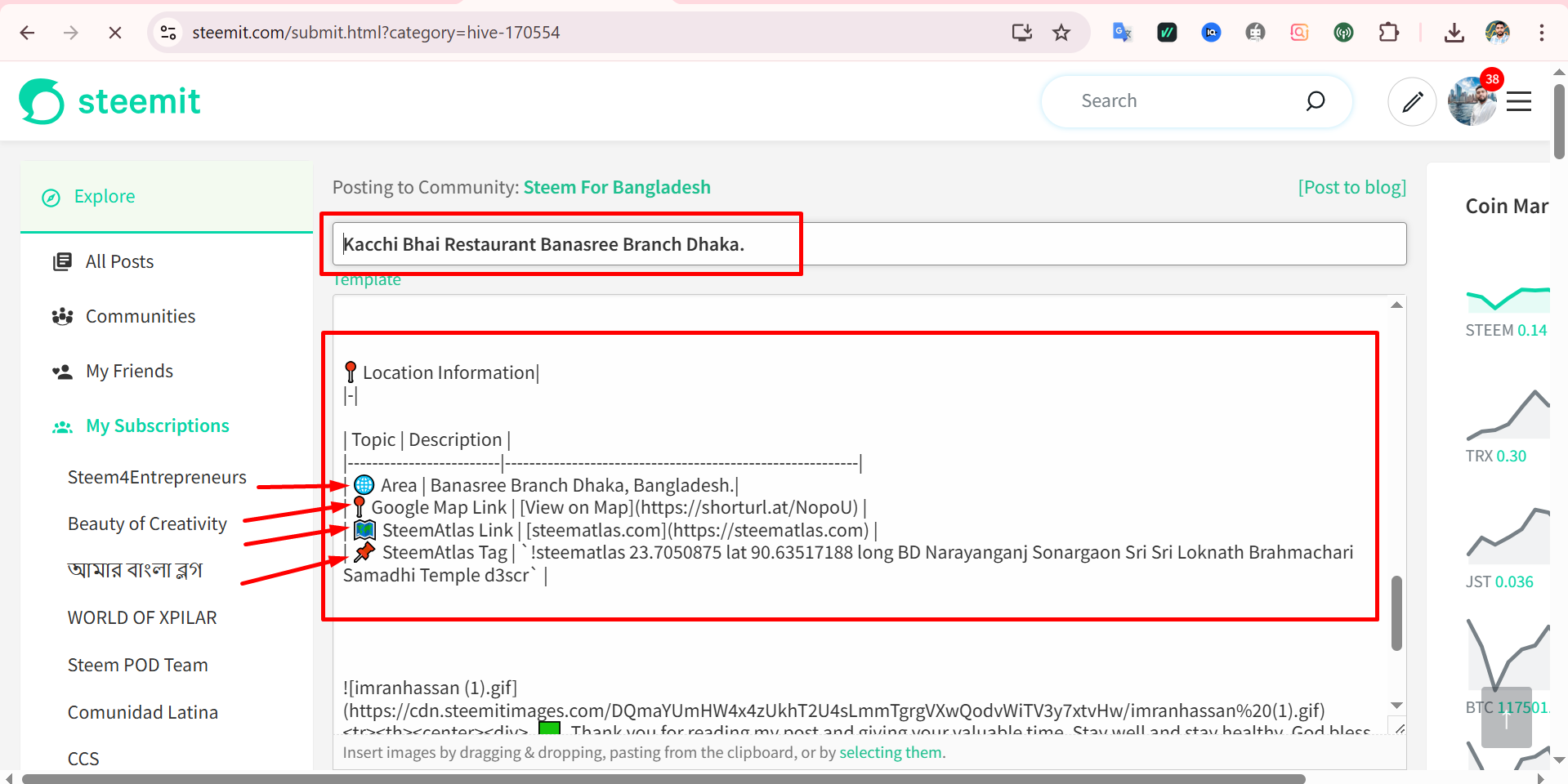
Task: Click the page's horizontal scrollbar
Action: pyautogui.click(x=663, y=778)
